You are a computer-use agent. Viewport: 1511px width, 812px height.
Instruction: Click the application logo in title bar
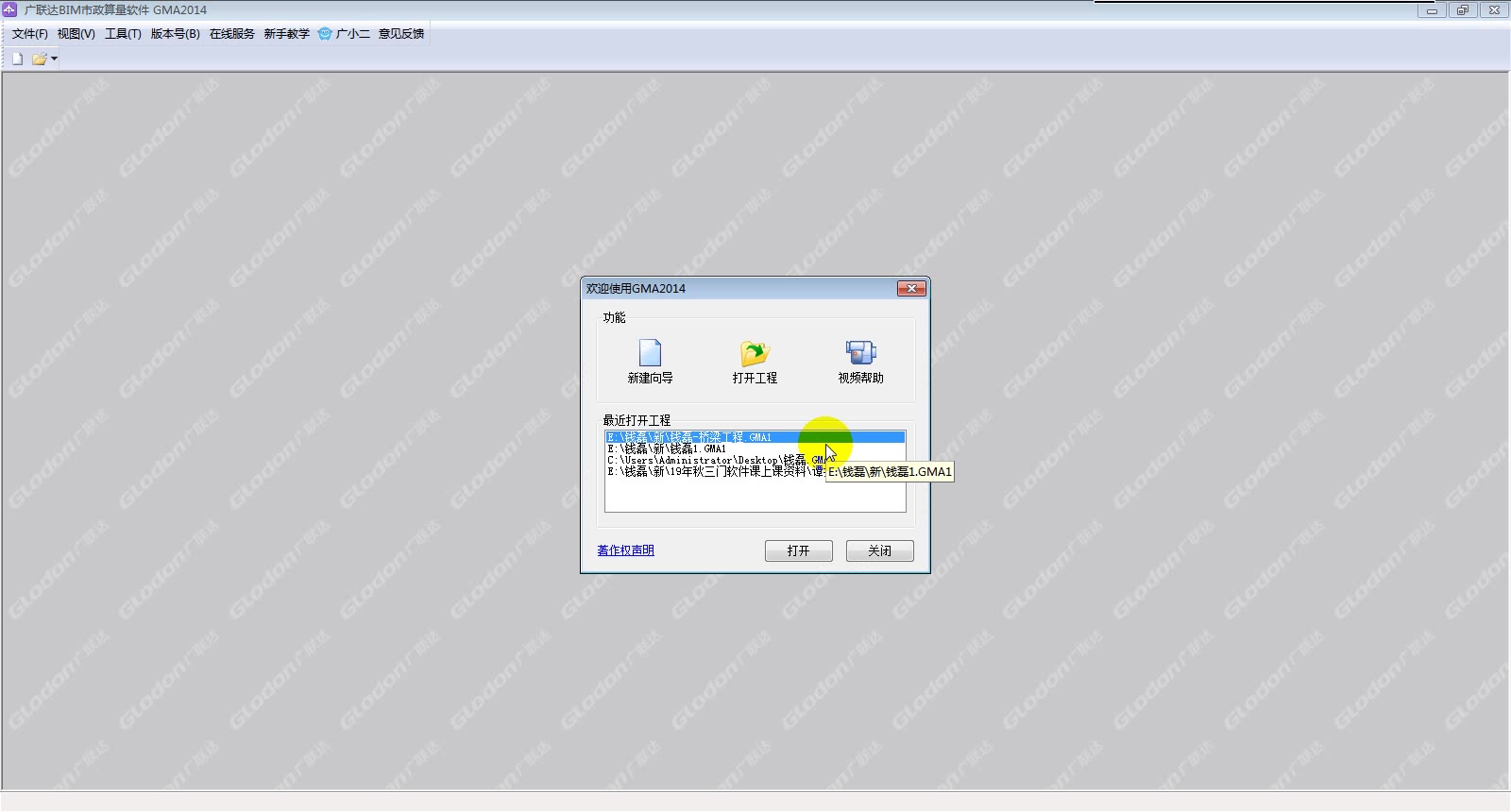9,9
